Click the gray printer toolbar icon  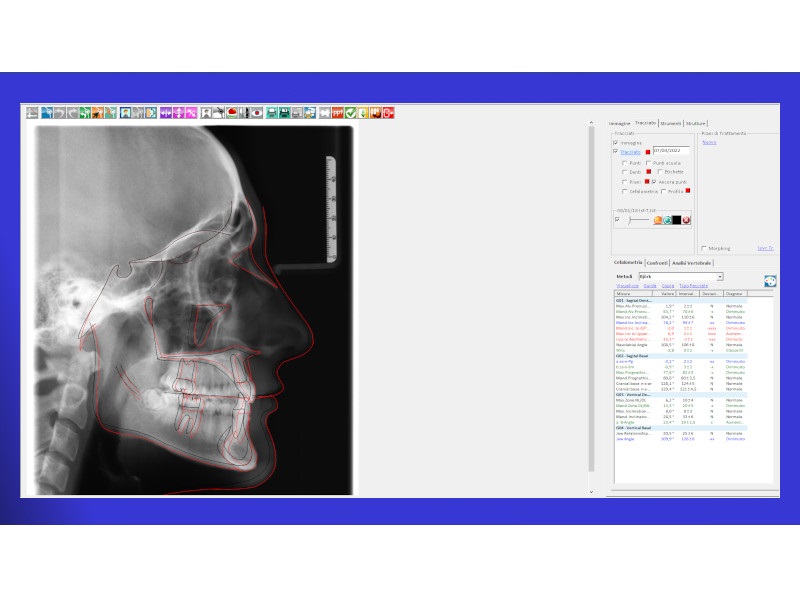(297, 113)
